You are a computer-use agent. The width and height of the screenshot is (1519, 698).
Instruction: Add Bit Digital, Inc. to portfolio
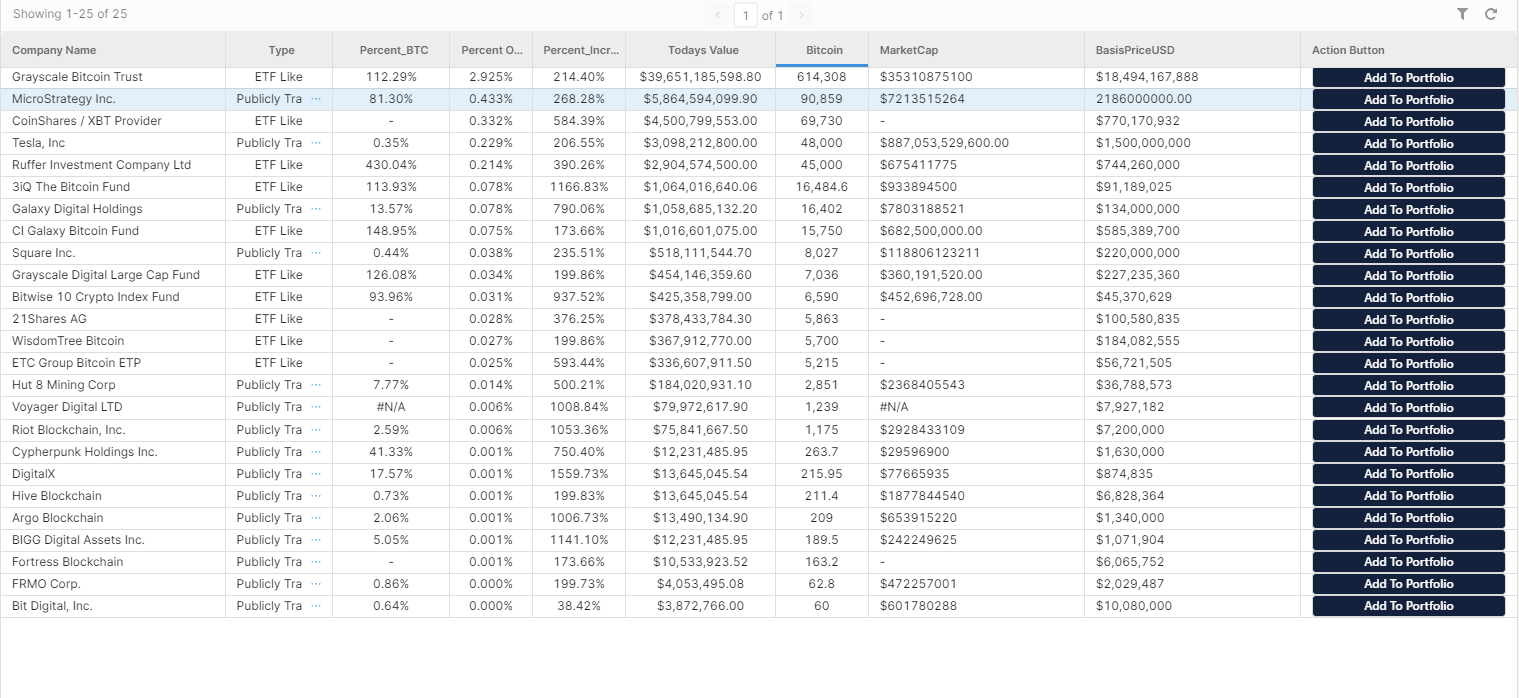[1408, 606]
